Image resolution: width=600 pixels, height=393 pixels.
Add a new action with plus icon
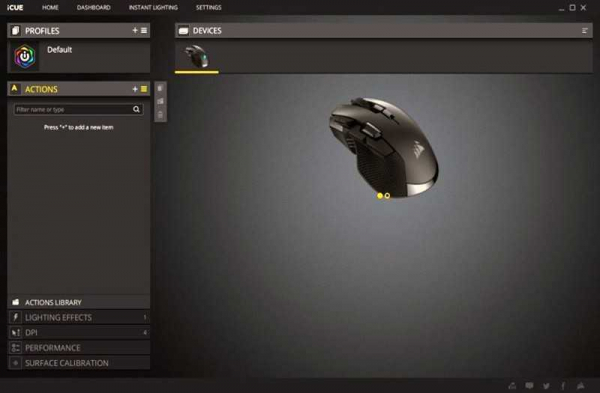pos(135,89)
